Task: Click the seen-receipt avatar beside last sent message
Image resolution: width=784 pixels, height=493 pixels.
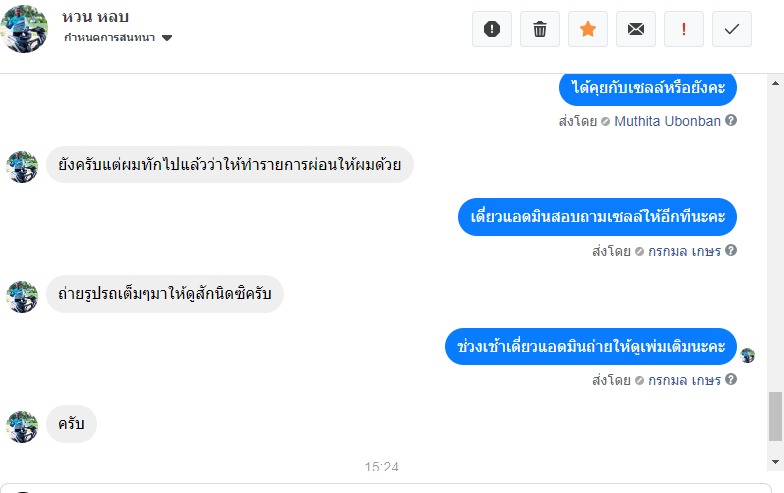Action: click(747, 355)
